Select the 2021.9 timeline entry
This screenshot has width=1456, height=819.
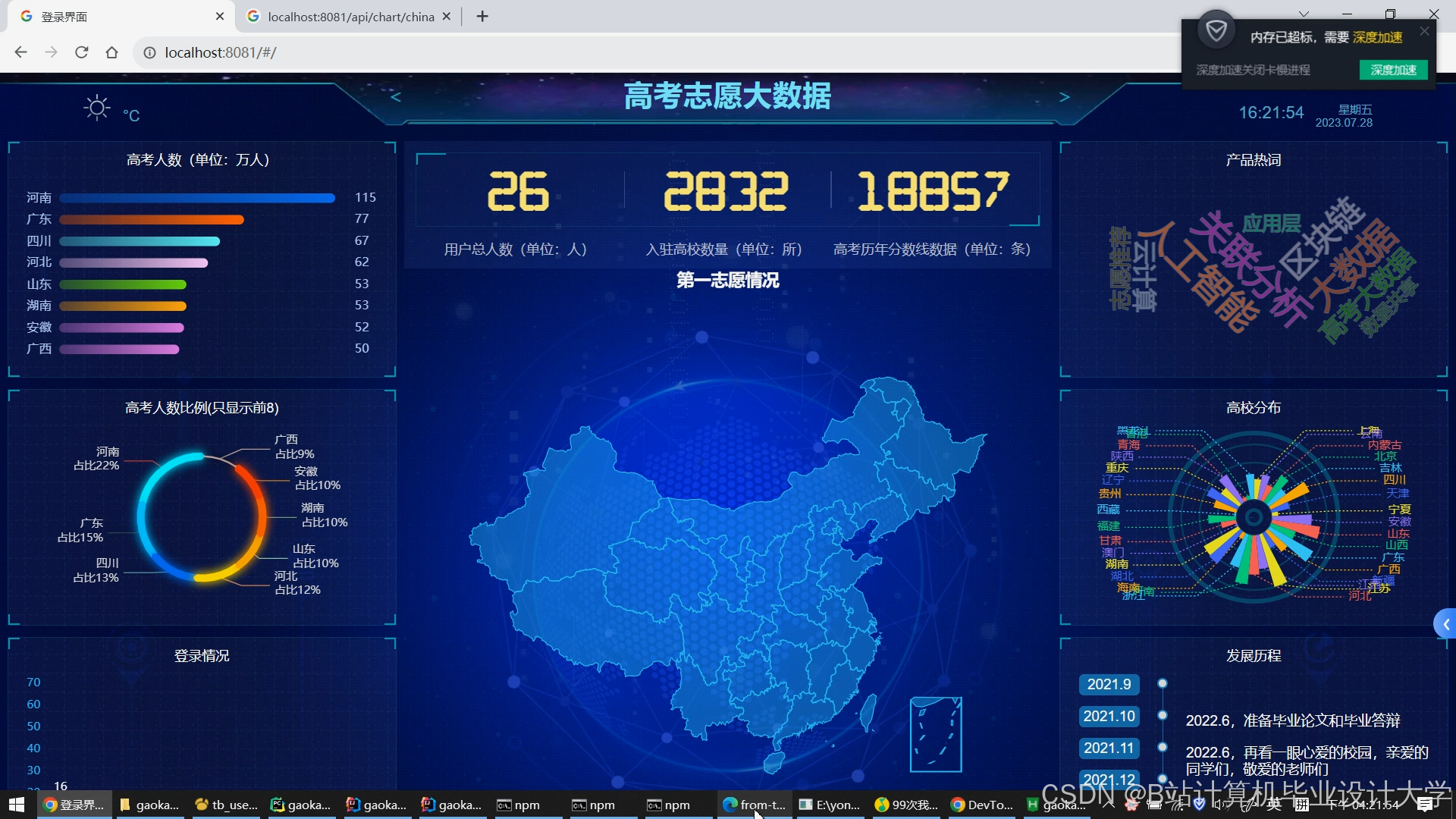1109,684
